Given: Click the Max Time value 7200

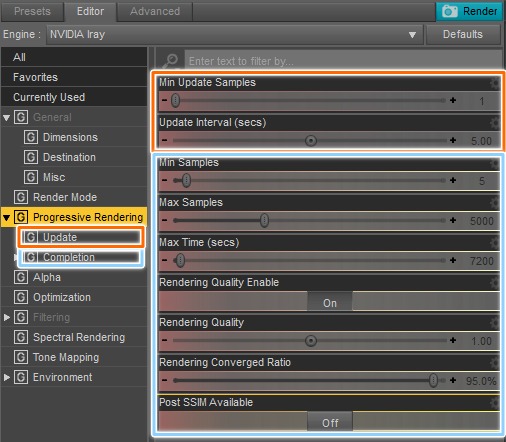Looking at the screenshot, I should (481, 261).
